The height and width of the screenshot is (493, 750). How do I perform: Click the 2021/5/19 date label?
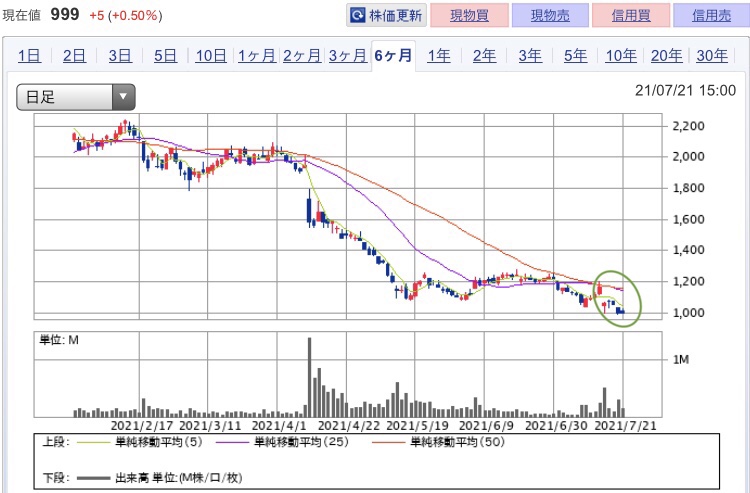click(x=418, y=426)
